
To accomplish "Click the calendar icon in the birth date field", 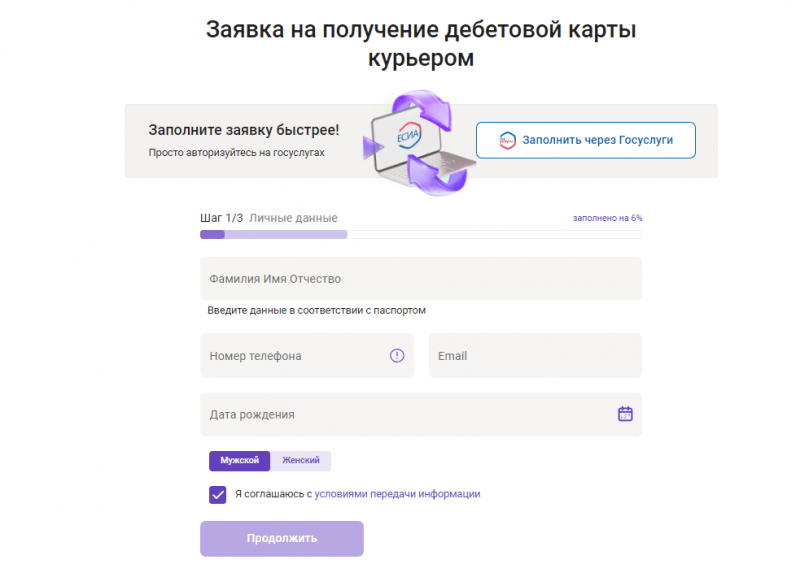I will (x=626, y=413).
